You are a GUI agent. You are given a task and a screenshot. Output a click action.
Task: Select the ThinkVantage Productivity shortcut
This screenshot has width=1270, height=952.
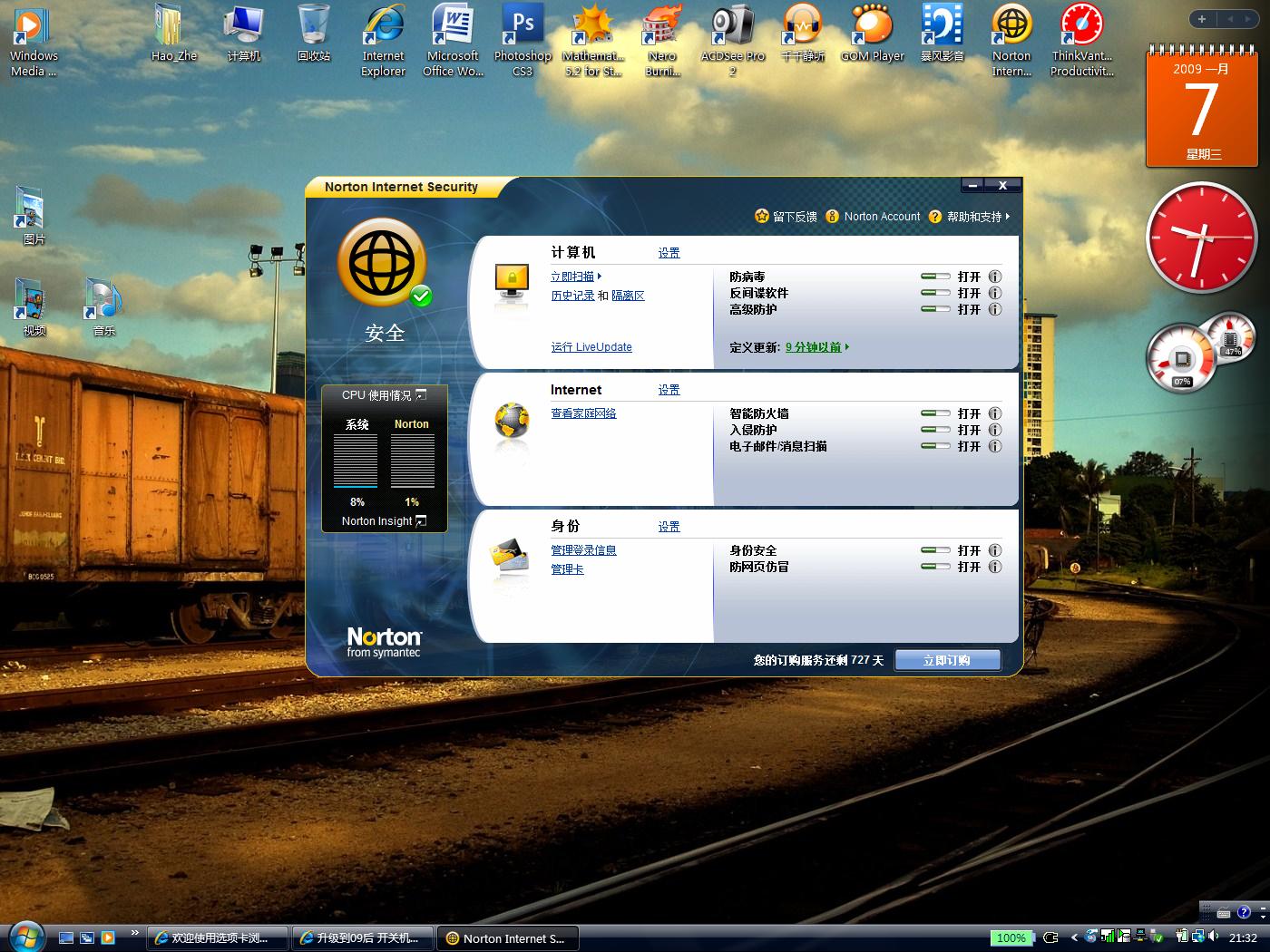click(1081, 40)
